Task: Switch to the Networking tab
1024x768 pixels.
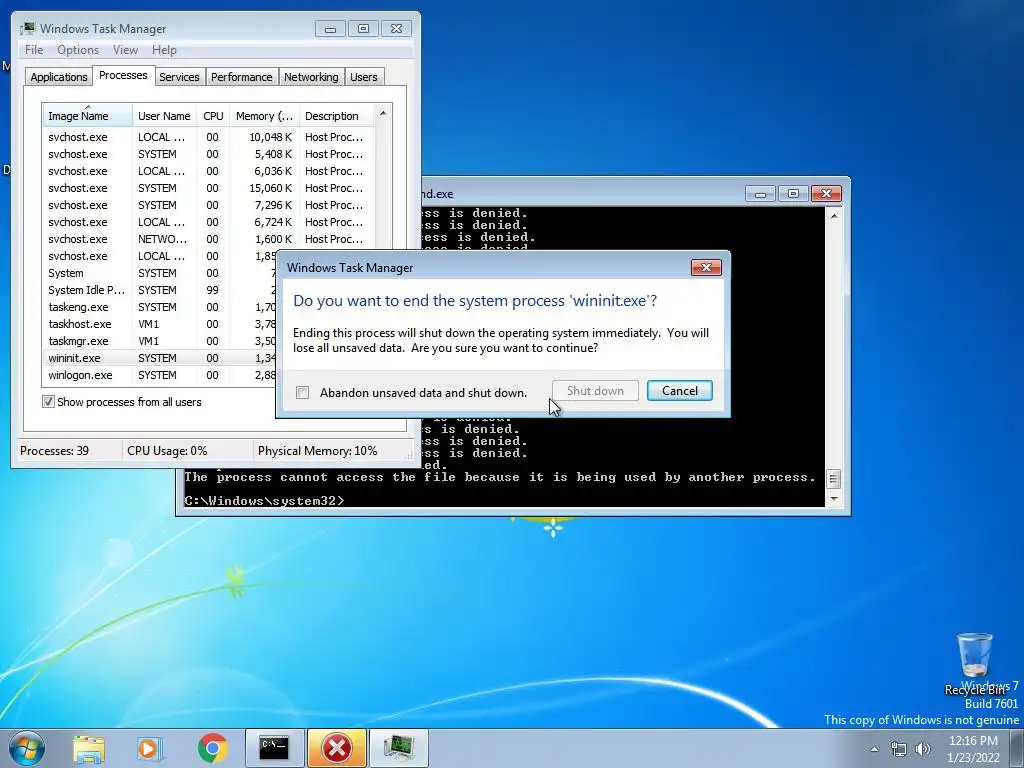Action: tap(311, 76)
